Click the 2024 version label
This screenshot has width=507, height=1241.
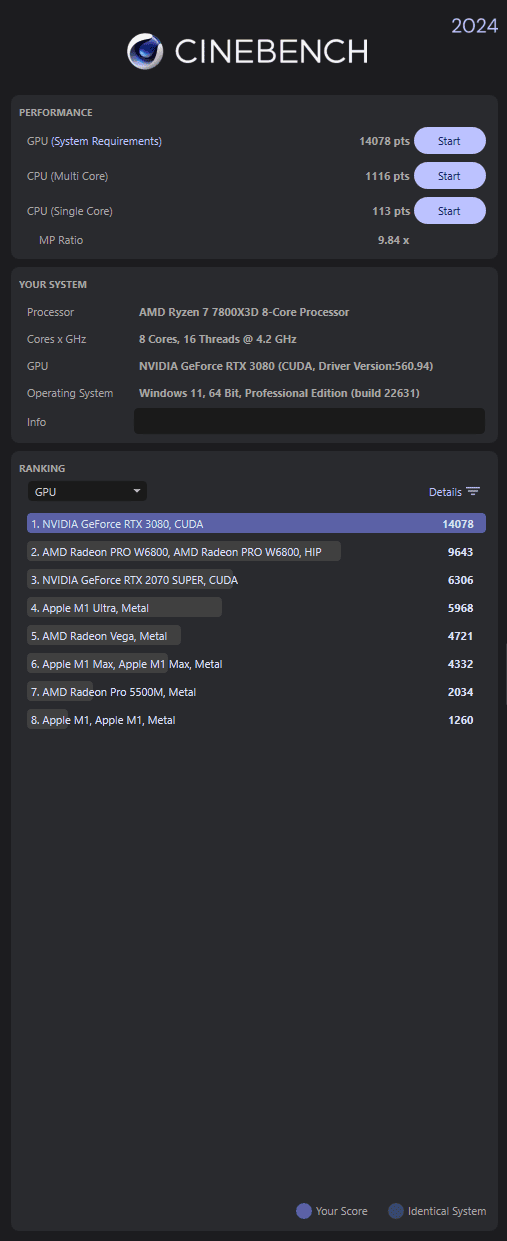(475, 26)
